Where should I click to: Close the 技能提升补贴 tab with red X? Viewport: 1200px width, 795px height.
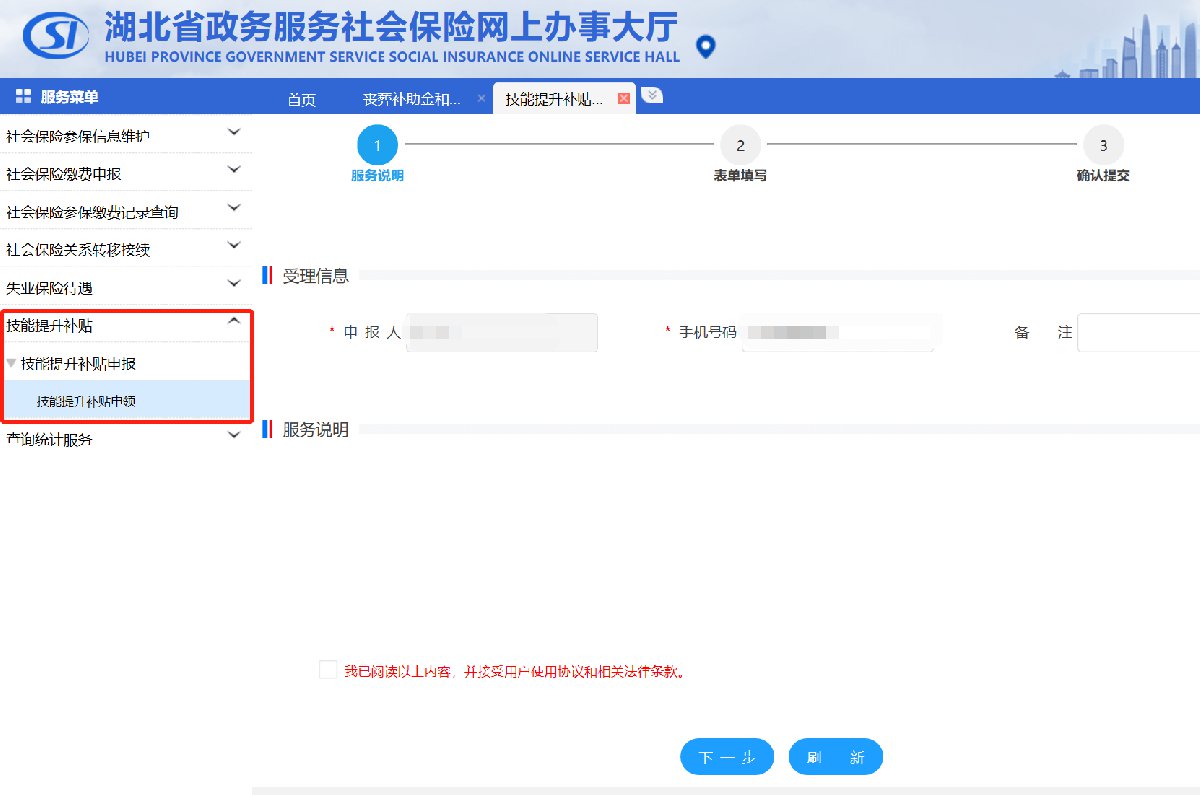[x=624, y=99]
